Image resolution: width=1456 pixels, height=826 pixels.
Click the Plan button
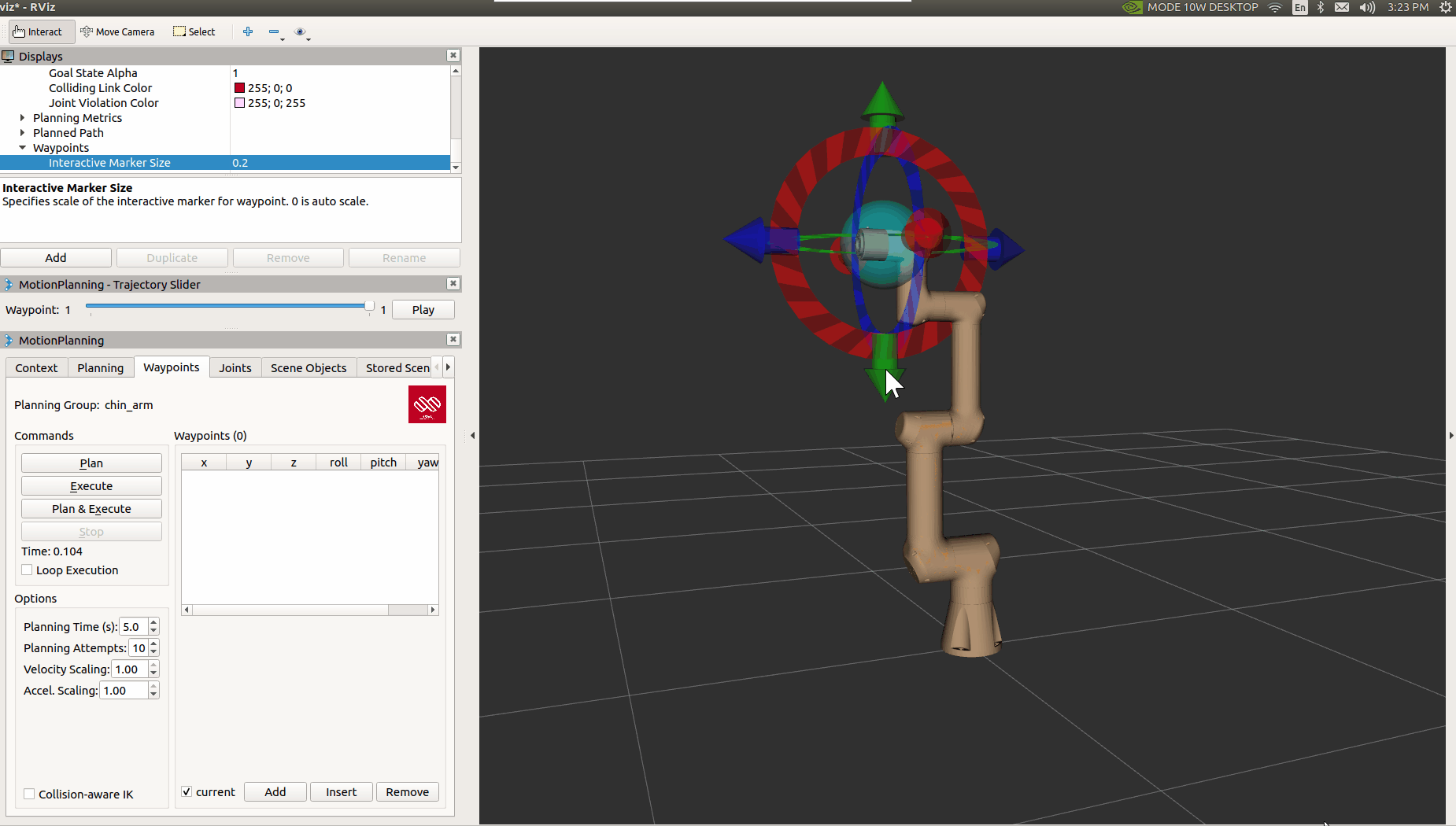tap(91, 463)
